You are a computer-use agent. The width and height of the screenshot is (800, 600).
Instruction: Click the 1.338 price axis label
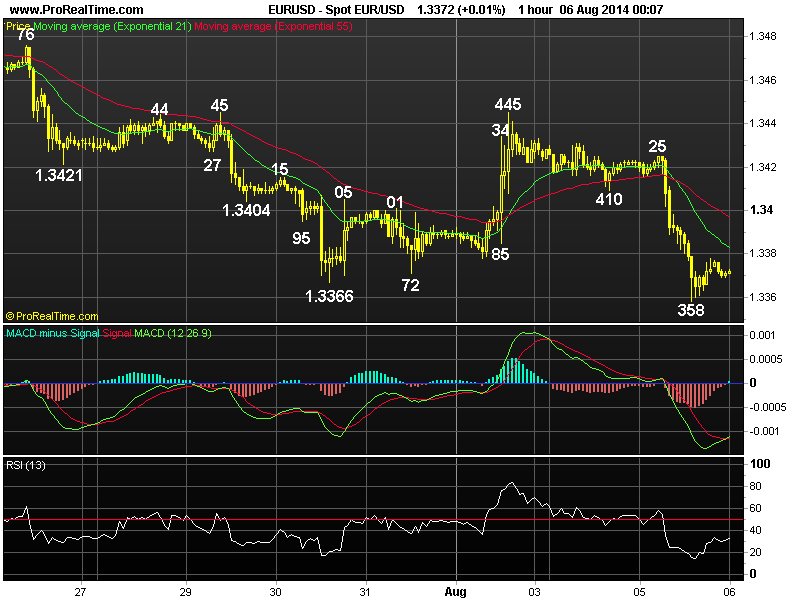point(762,254)
